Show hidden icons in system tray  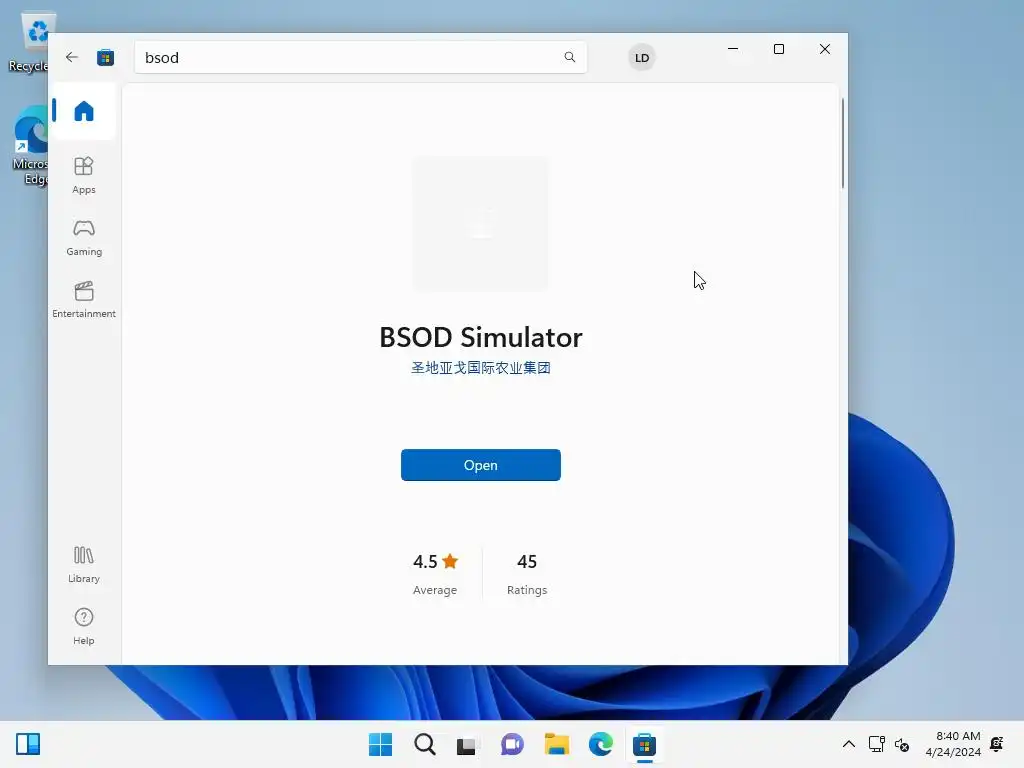[x=848, y=744]
